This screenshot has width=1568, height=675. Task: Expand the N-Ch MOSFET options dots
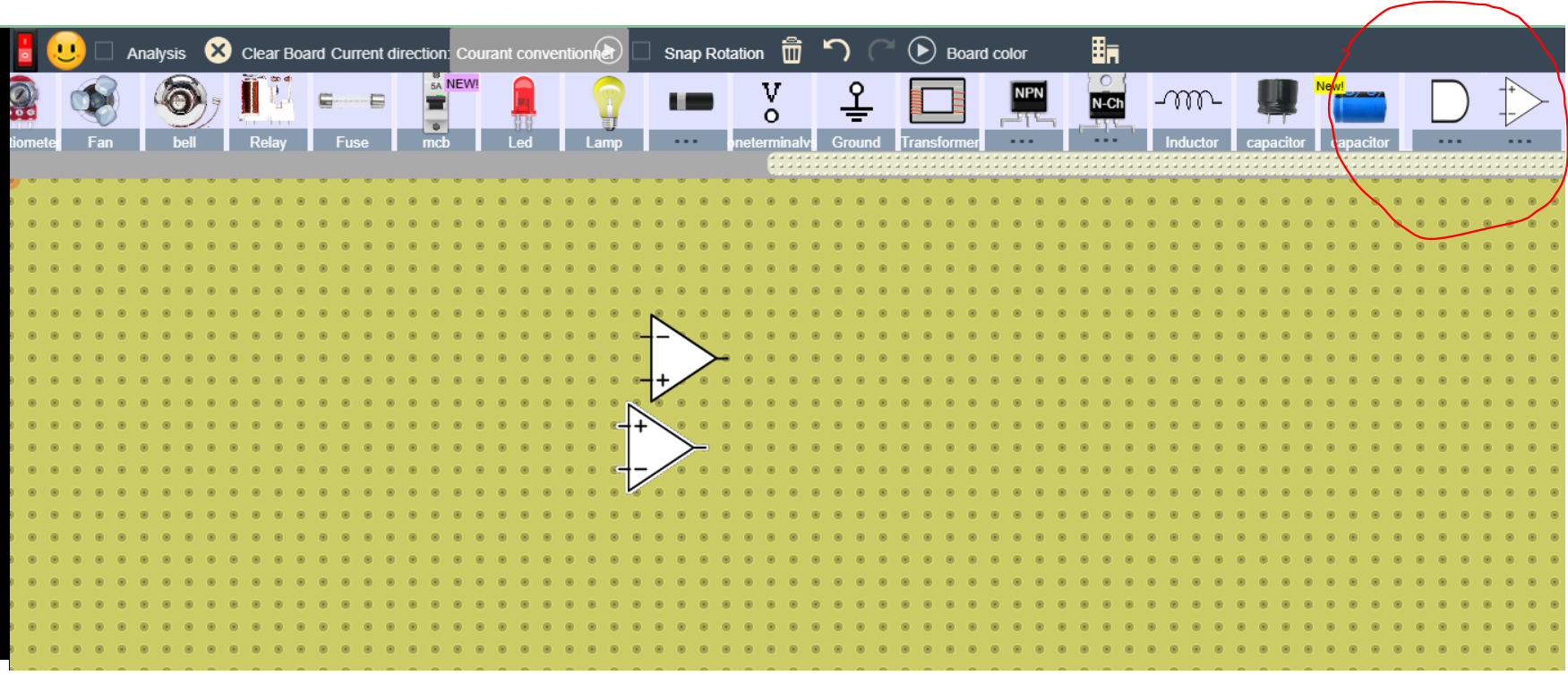(1106, 141)
